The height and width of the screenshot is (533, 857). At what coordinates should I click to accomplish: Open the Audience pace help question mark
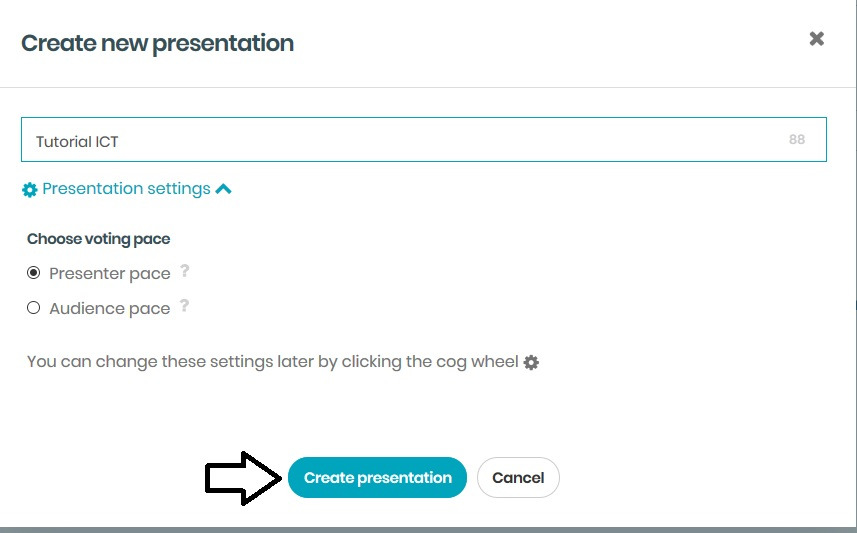click(x=184, y=306)
